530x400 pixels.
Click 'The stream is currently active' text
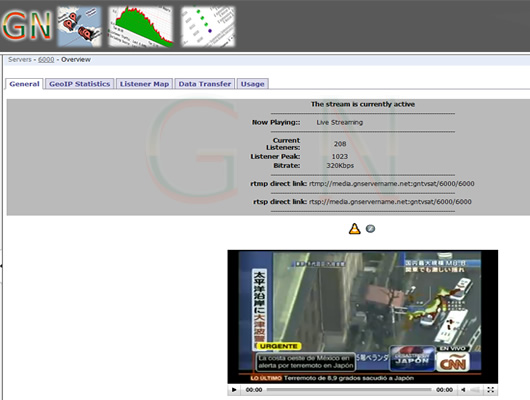[363, 104]
